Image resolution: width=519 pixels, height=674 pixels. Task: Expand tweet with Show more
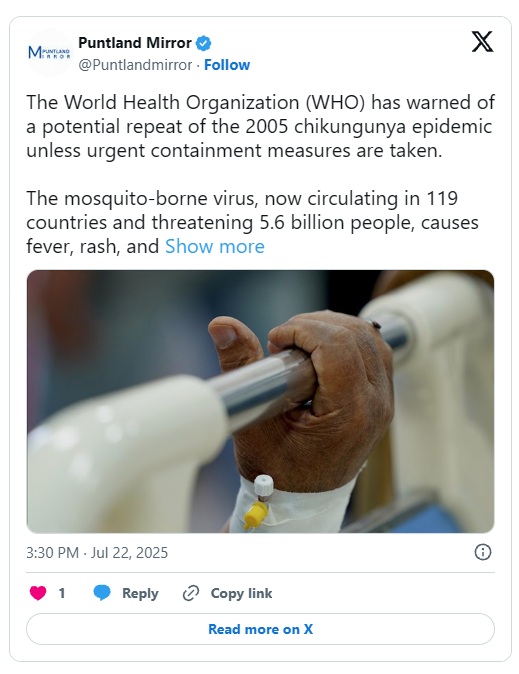click(x=215, y=246)
